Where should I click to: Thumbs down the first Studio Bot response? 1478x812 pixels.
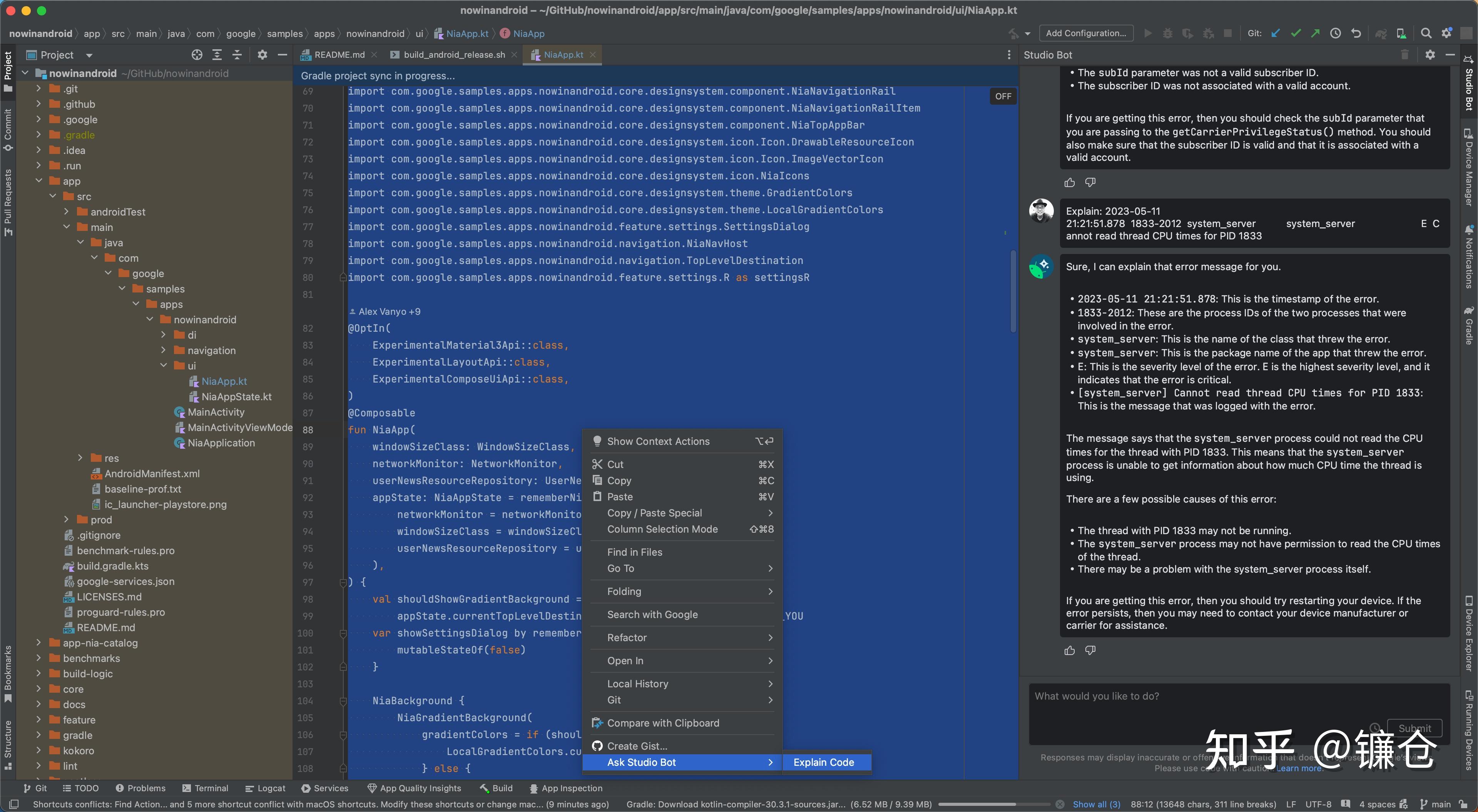tap(1091, 182)
